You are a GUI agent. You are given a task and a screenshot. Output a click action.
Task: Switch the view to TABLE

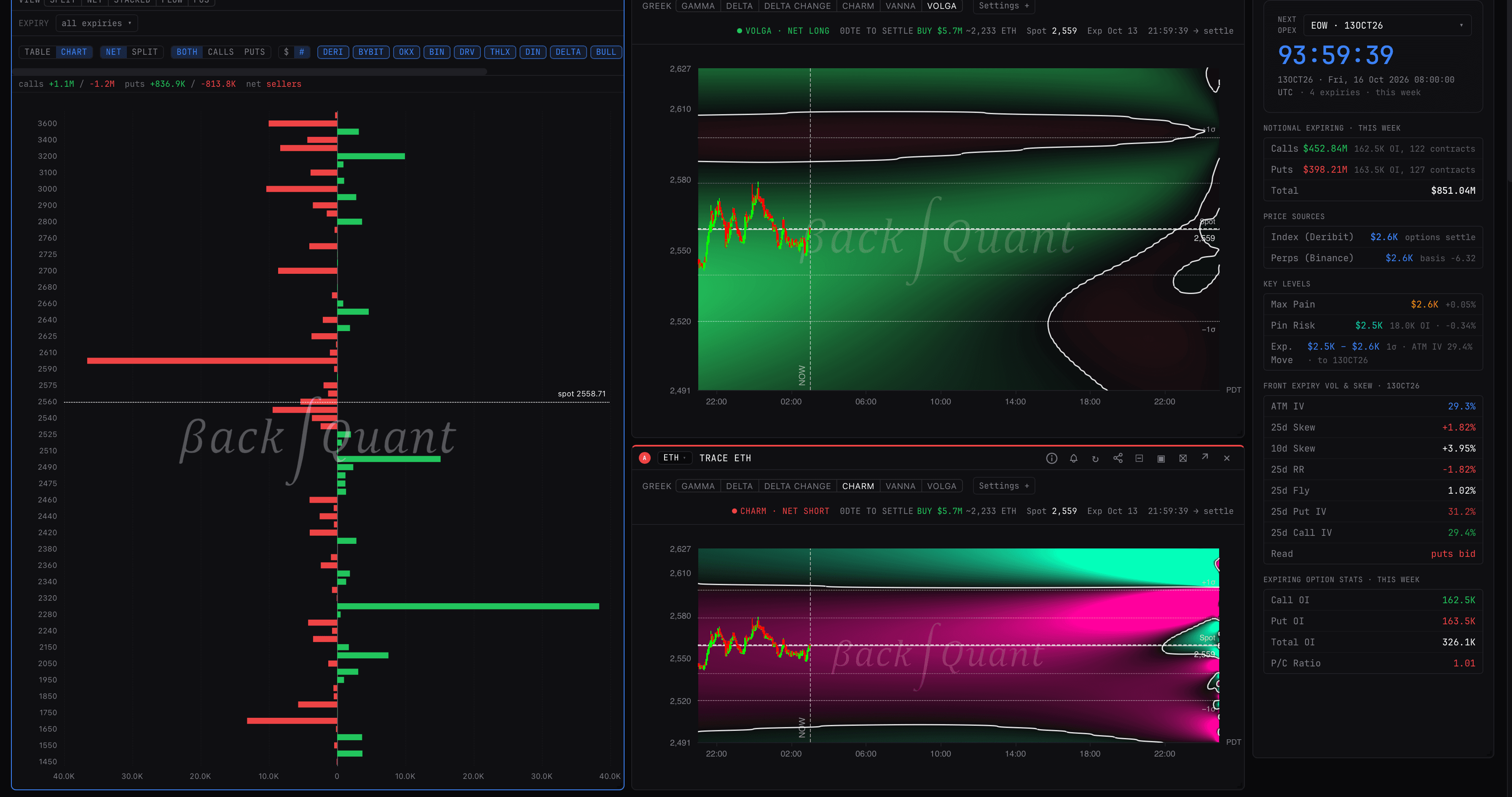38,52
